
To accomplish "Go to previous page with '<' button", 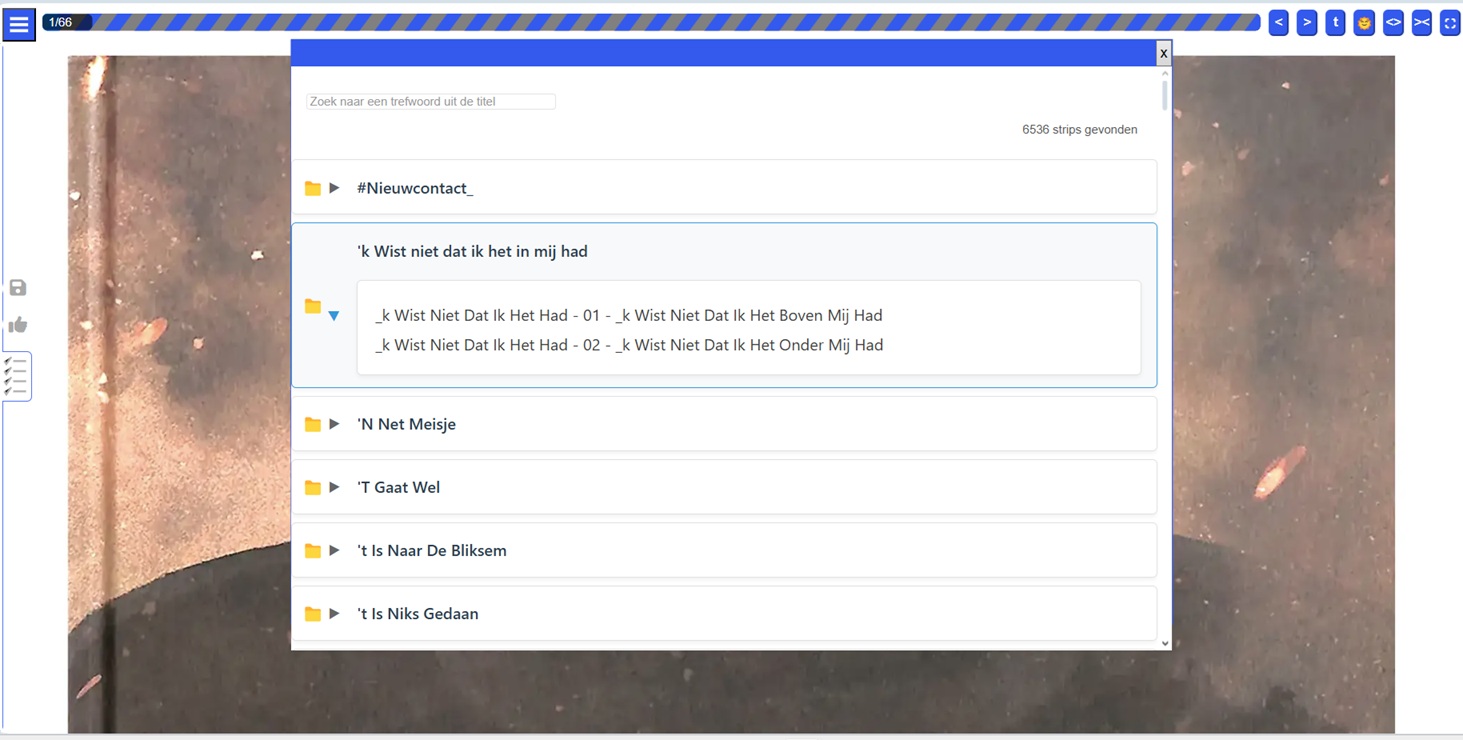I will 1278,22.
